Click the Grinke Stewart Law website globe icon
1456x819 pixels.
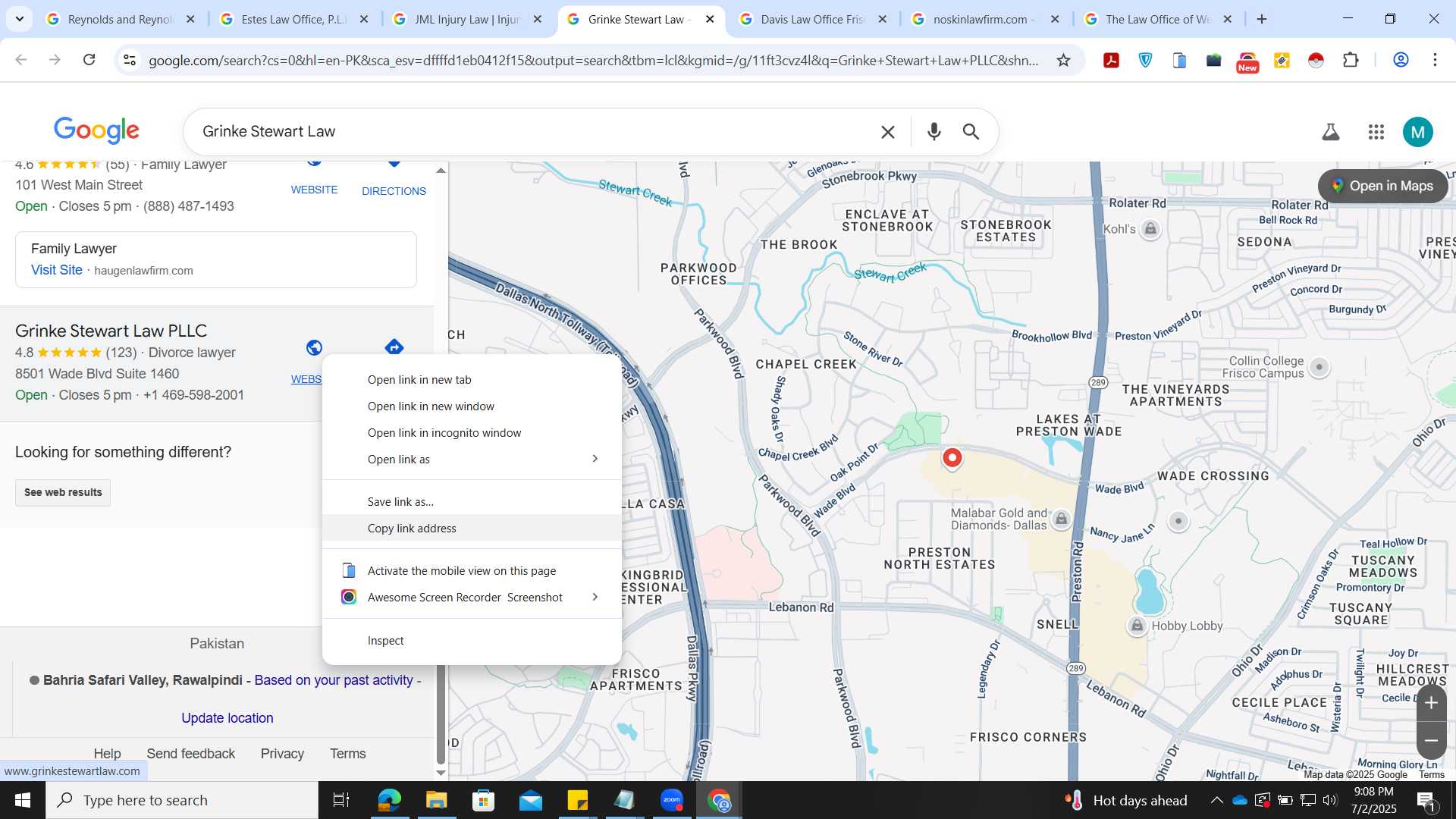click(314, 347)
